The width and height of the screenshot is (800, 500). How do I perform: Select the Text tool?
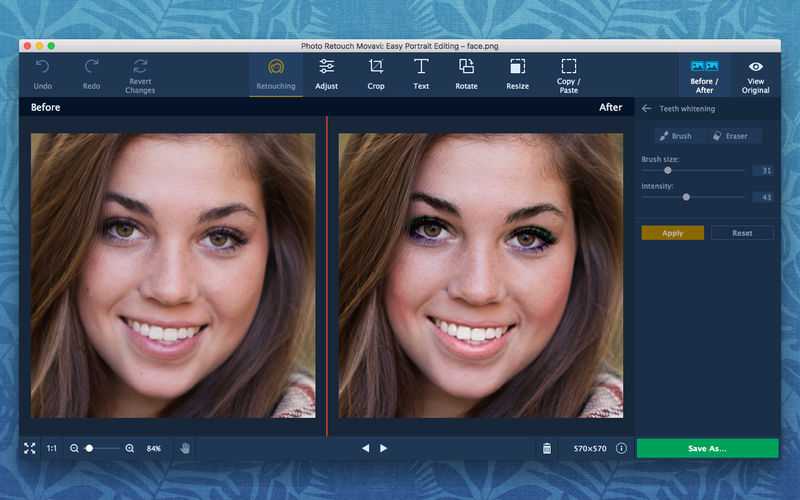421,76
